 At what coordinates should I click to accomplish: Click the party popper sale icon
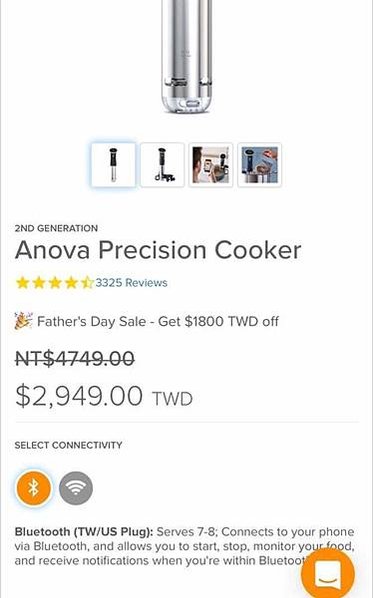tap(23, 321)
